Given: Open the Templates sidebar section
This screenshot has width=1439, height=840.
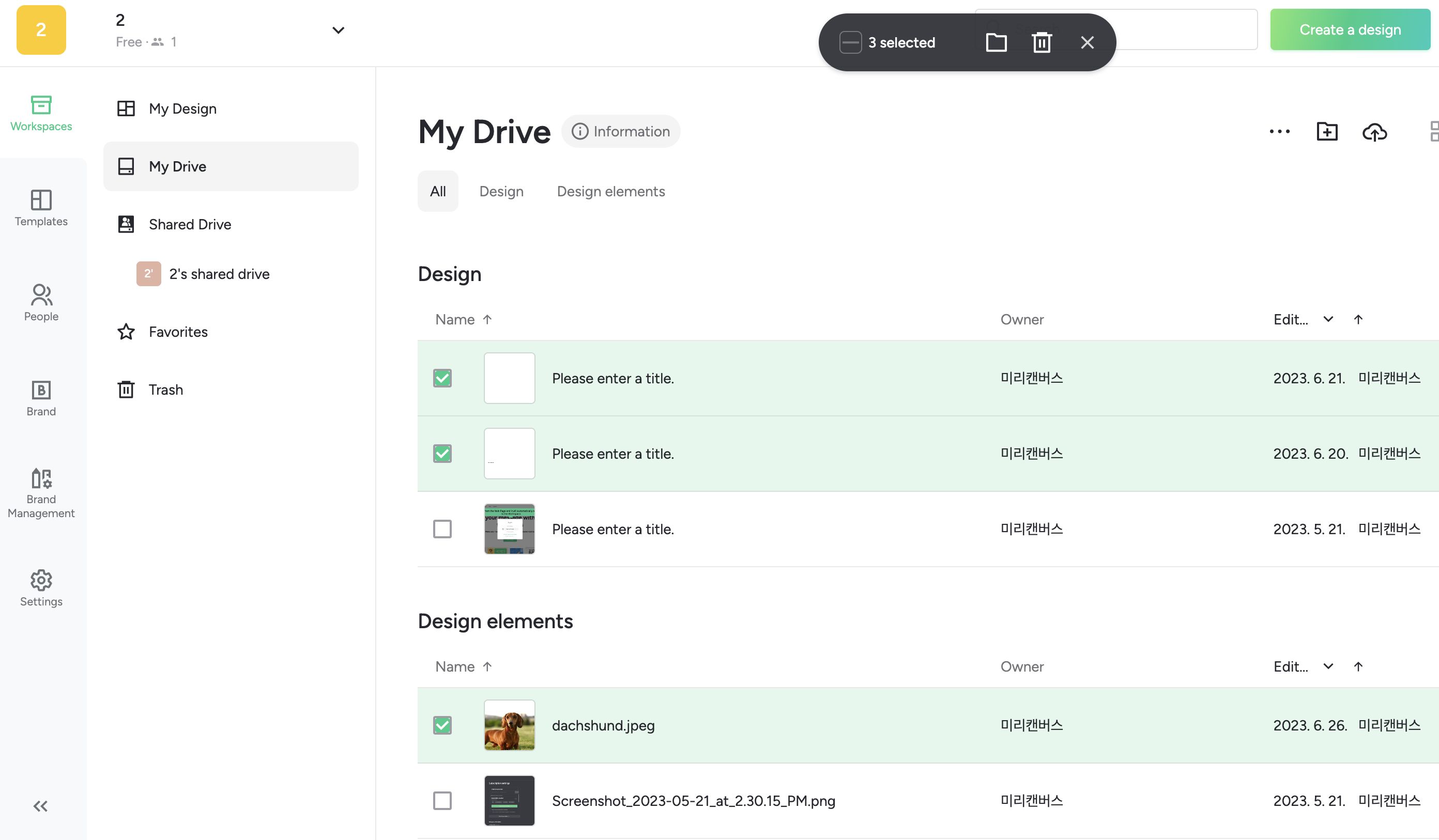Looking at the screenshot, I should [41, 208].
